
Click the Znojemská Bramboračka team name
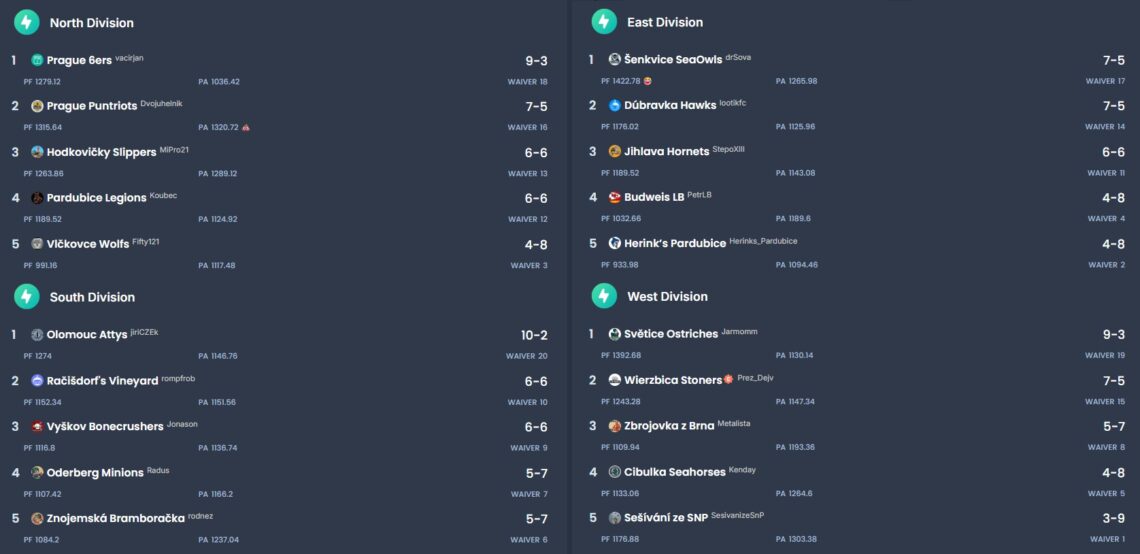click(115, 518)
